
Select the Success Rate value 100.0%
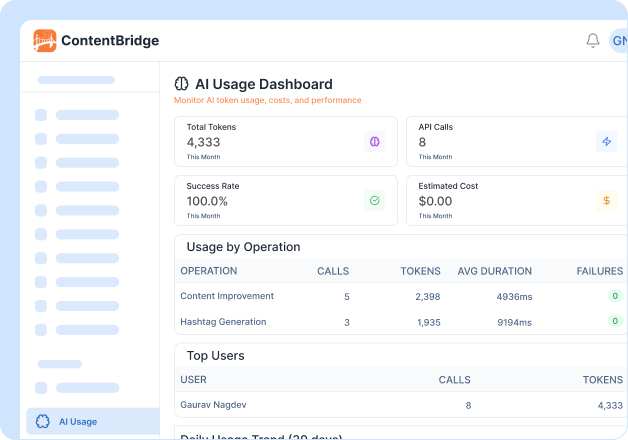(207, 201)
